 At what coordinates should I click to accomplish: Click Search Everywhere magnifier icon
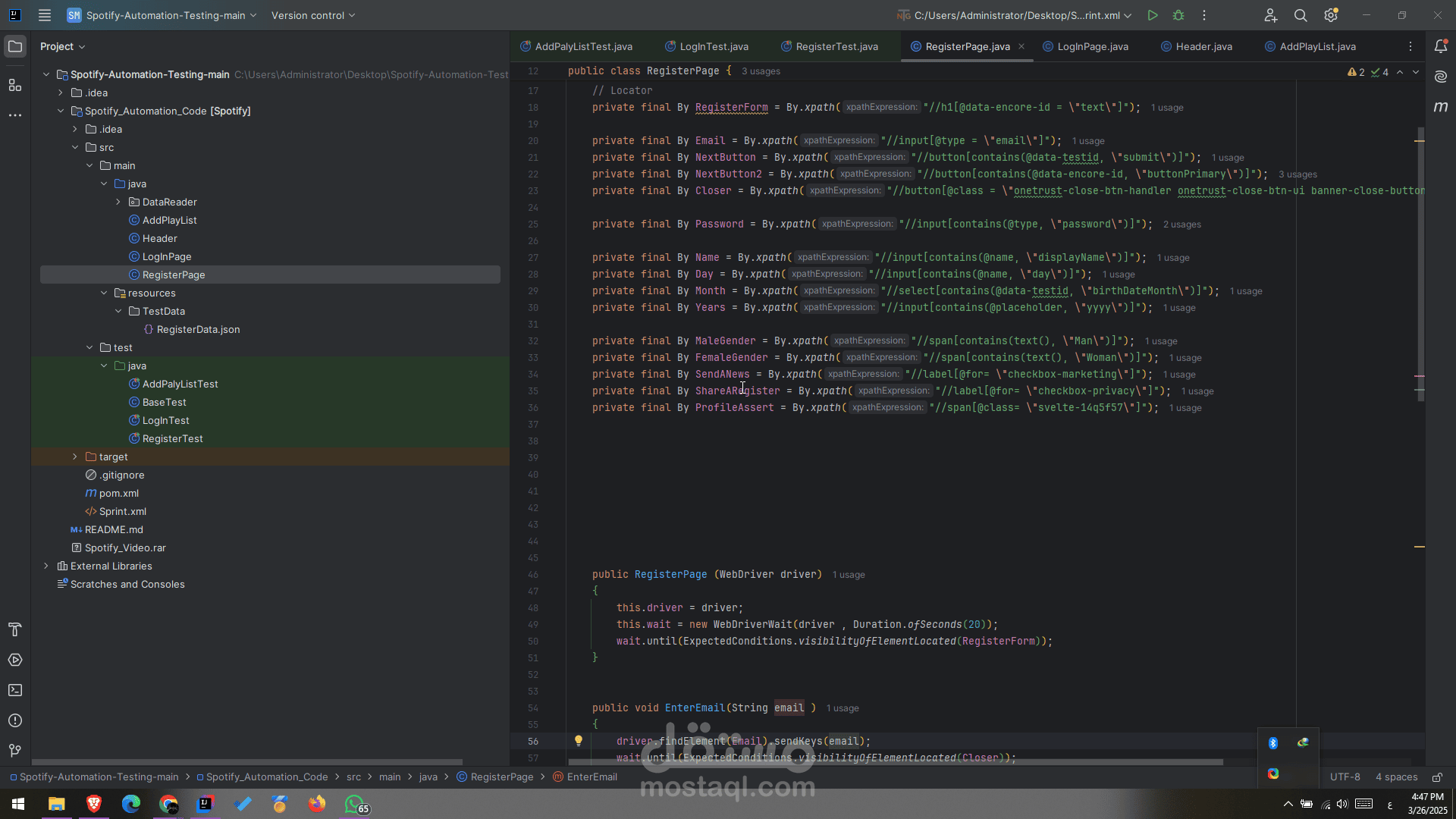pyautogui.click(x=1301, y=15)
